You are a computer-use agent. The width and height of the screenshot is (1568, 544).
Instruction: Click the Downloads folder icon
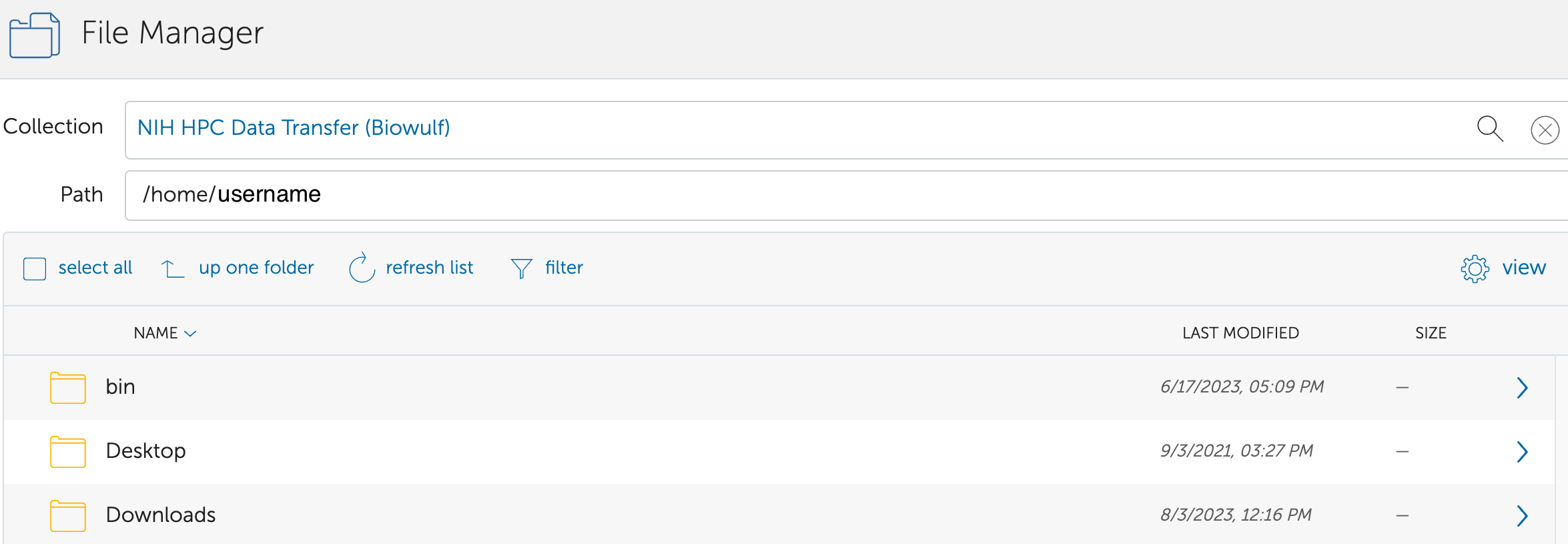click(68, 516)
